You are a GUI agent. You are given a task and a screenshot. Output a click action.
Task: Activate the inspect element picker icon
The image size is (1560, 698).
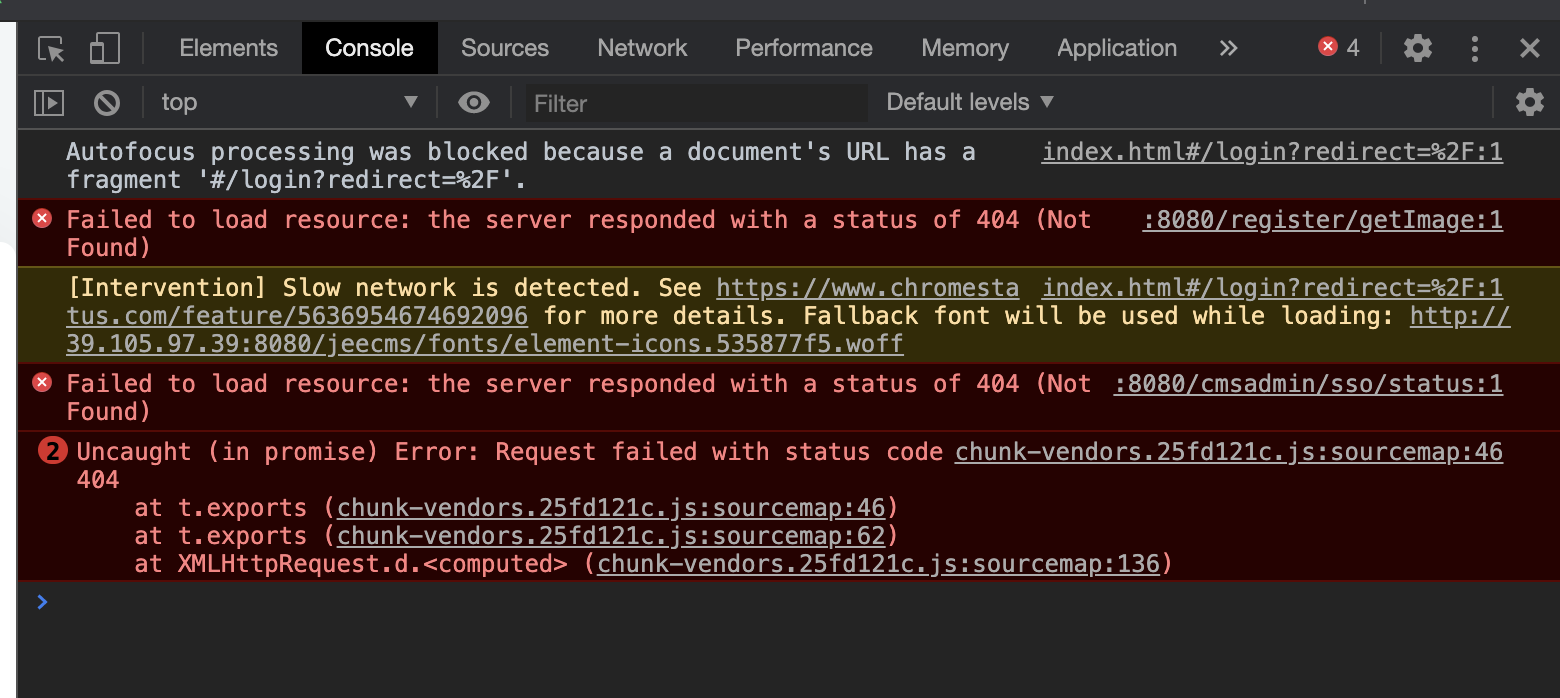point(51,48)
